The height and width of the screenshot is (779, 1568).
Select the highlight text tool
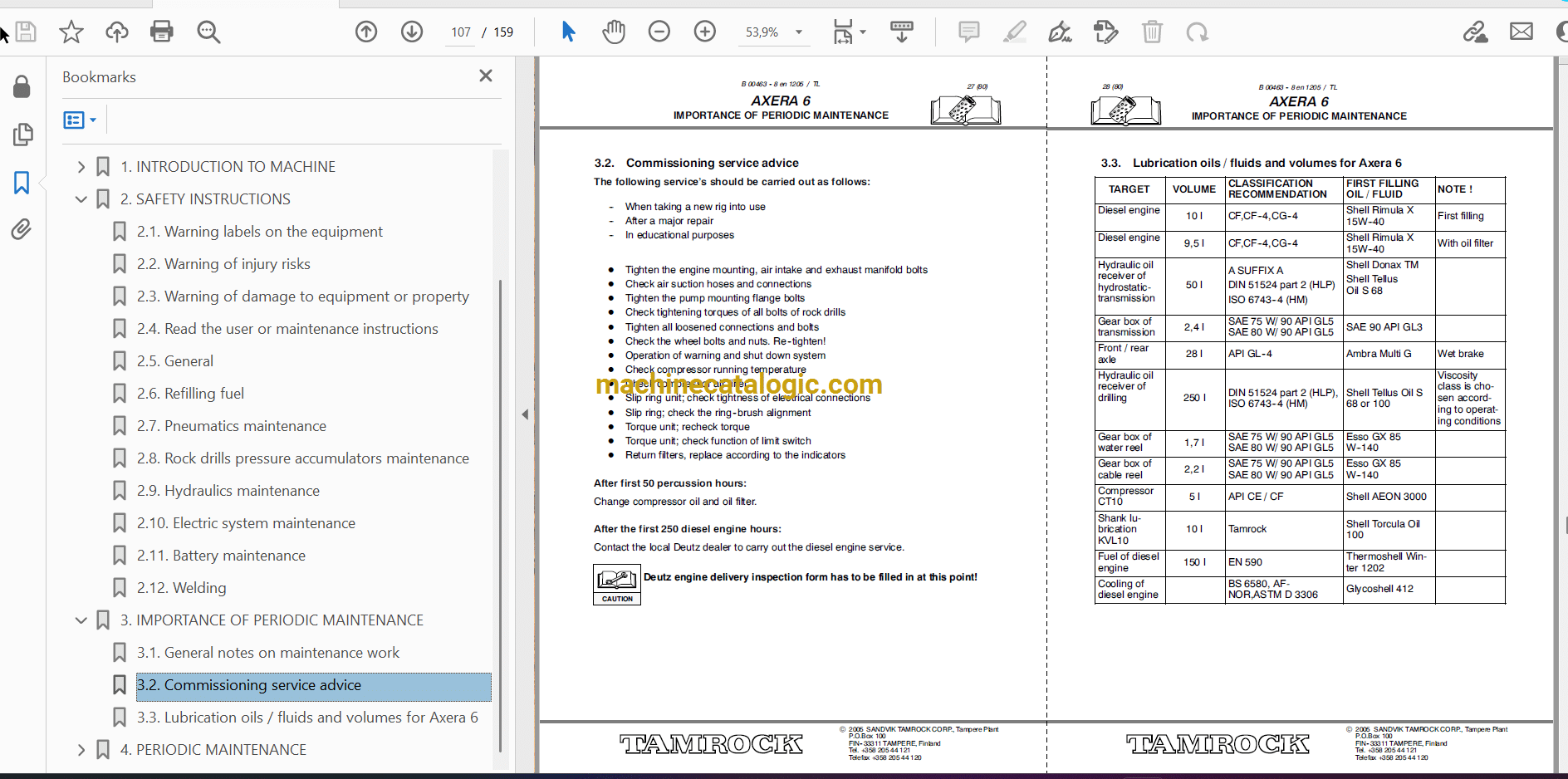(x=1014, y=32)
